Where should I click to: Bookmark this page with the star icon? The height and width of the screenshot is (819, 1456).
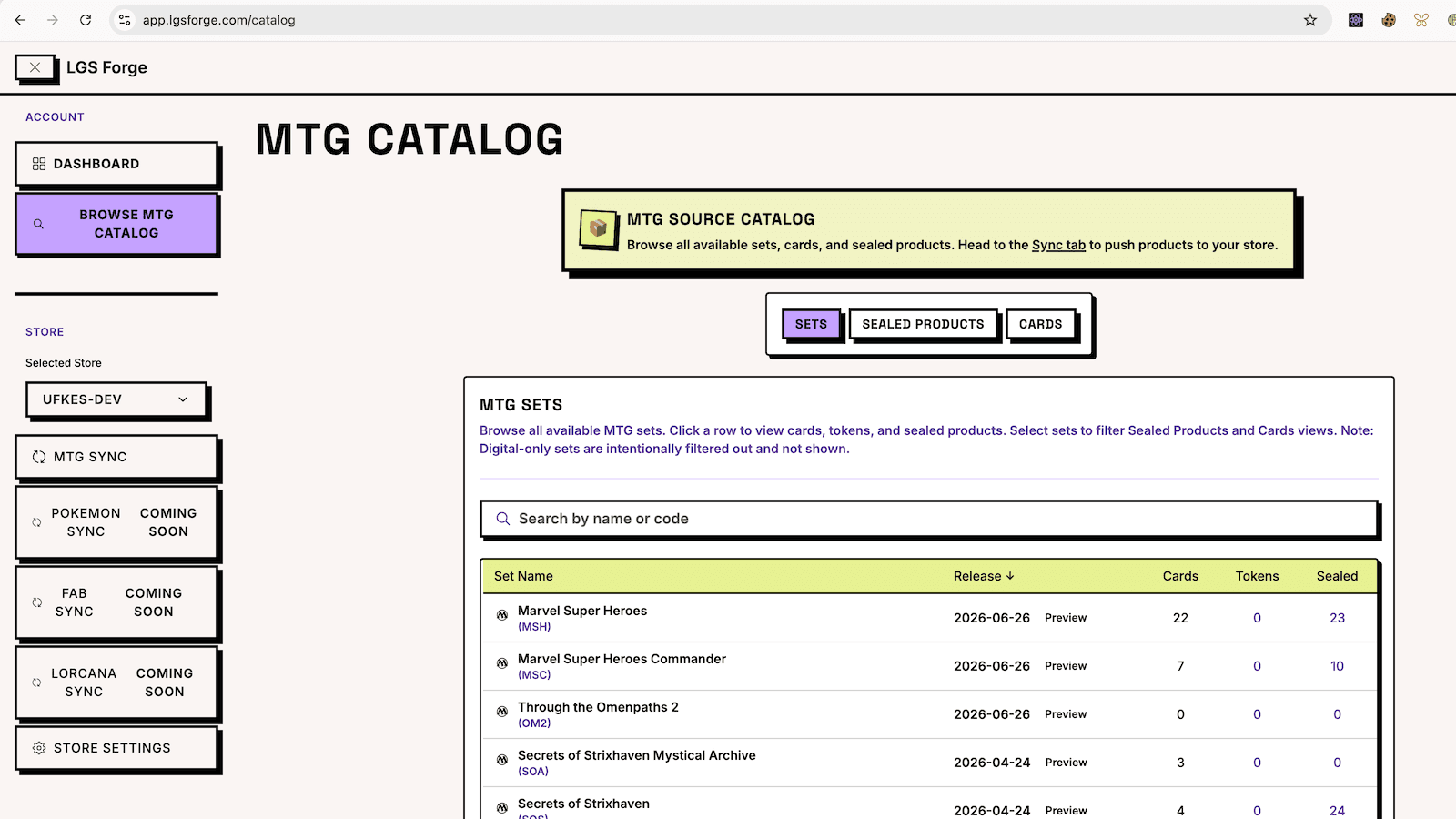click(1310, 20)
